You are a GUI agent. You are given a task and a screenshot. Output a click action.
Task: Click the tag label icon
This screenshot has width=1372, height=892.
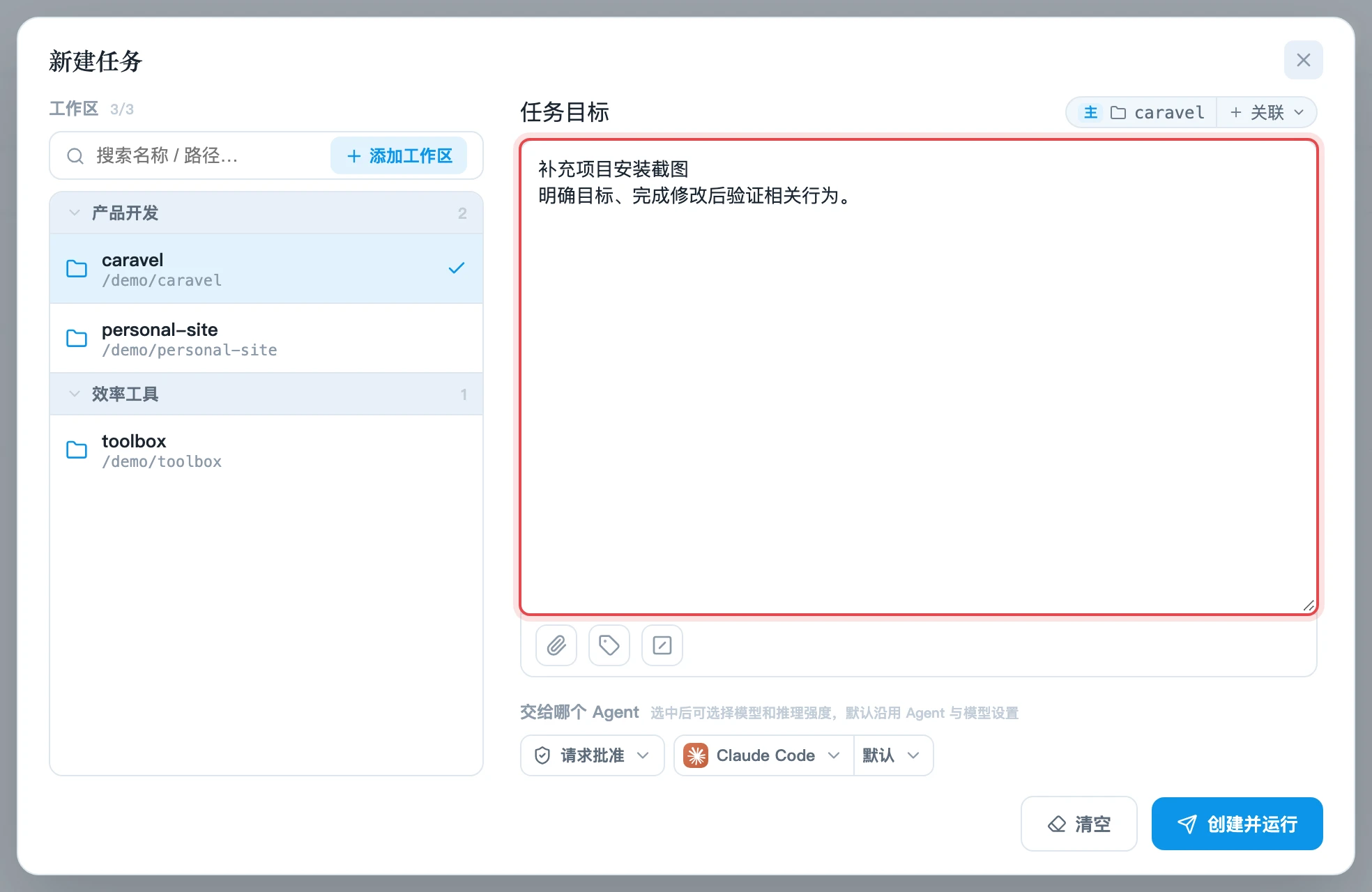click(609, 645)
